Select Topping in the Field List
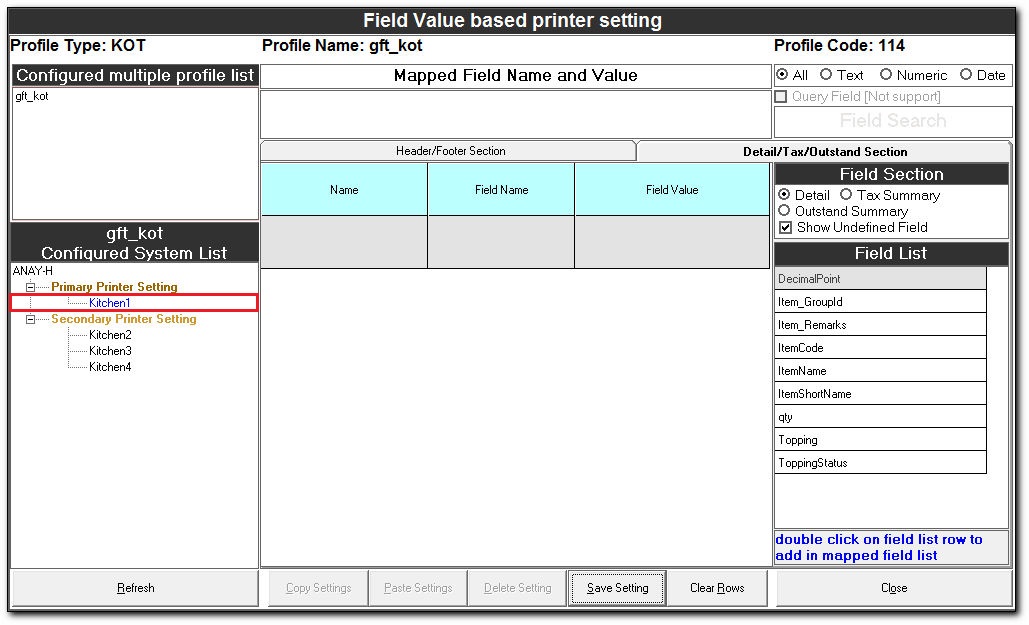Image resolution: width=1029 pixels, height=625 pixels. coord(880,440)
